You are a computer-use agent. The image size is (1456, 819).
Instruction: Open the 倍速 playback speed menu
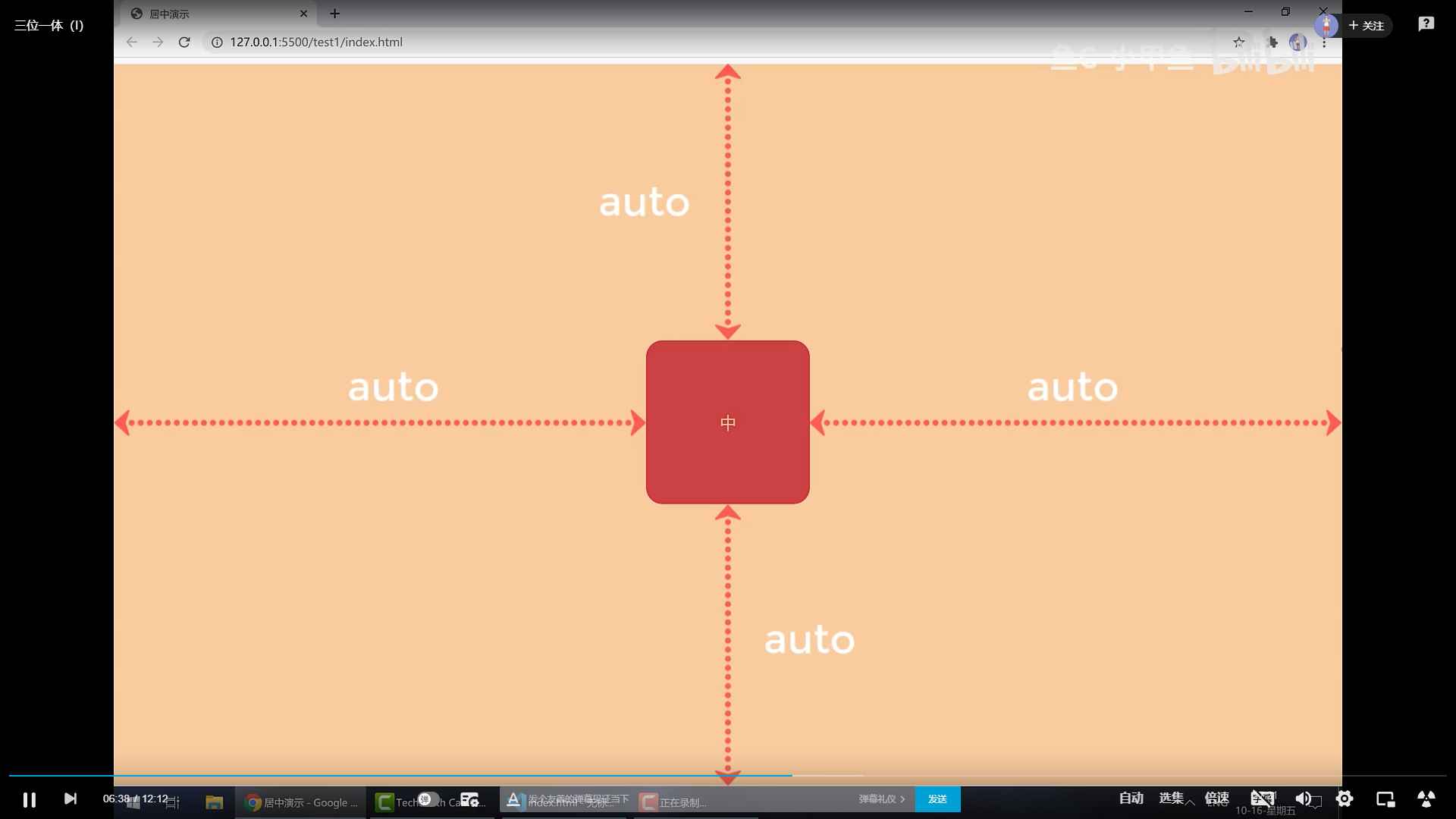coord(1216,799)
